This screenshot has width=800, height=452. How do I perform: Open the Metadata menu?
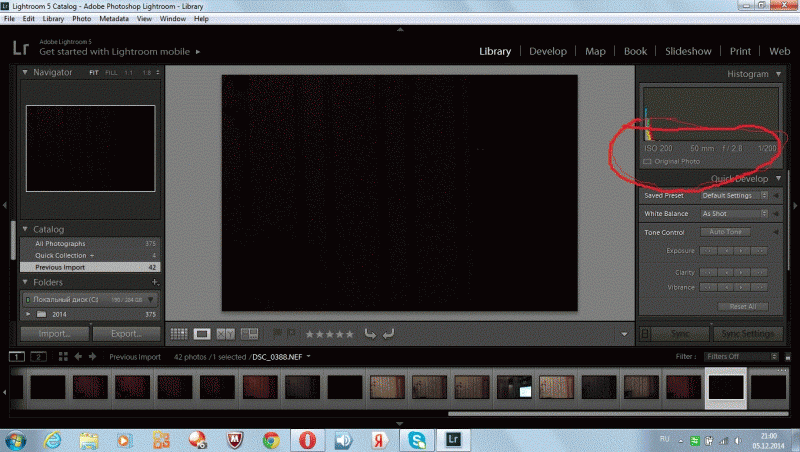coord(114,18)
